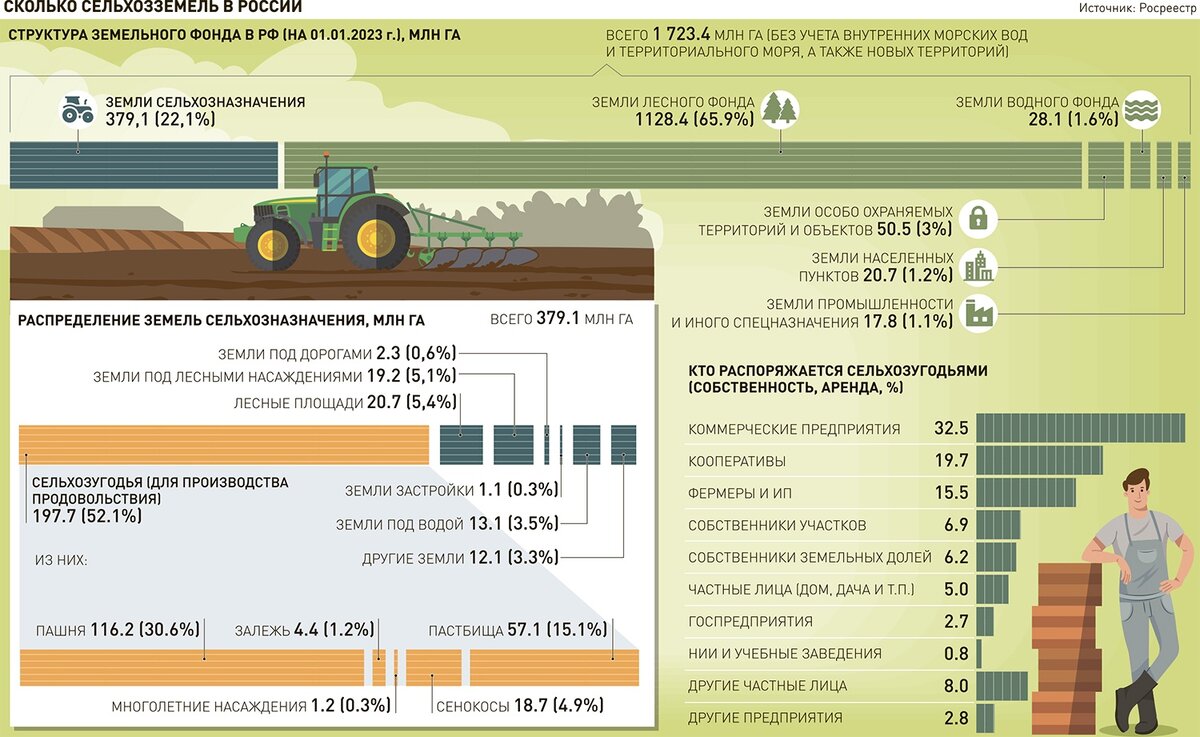Click the trees icon for forest fund

click(780, 108)
